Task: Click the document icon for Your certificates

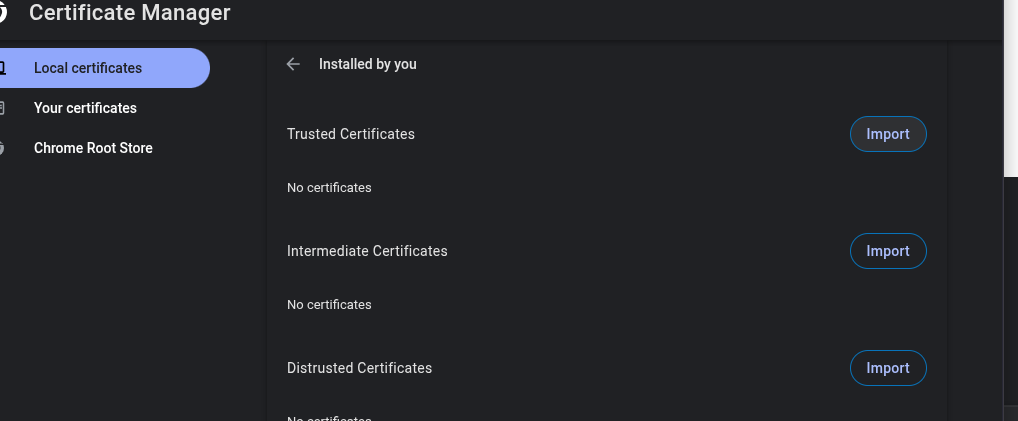Action: tap(3, 108)
